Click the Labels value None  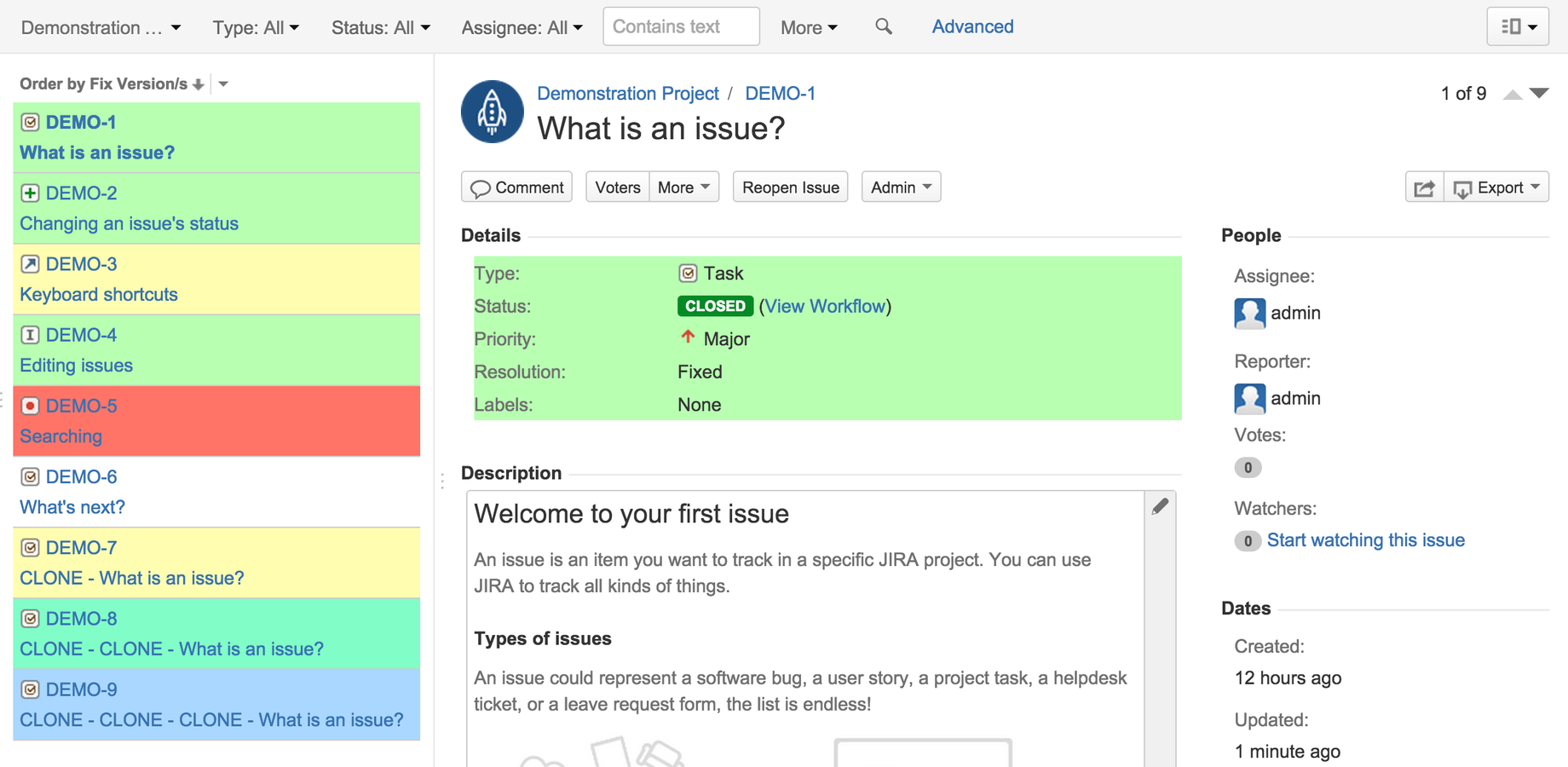pos(699,405)
